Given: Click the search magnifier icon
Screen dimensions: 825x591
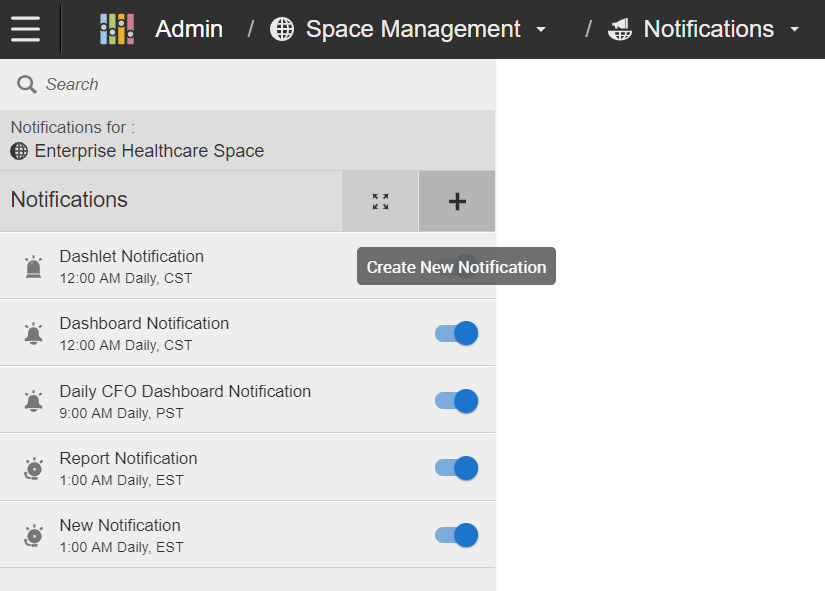Looking at the screenshot, I should point(26,84).
